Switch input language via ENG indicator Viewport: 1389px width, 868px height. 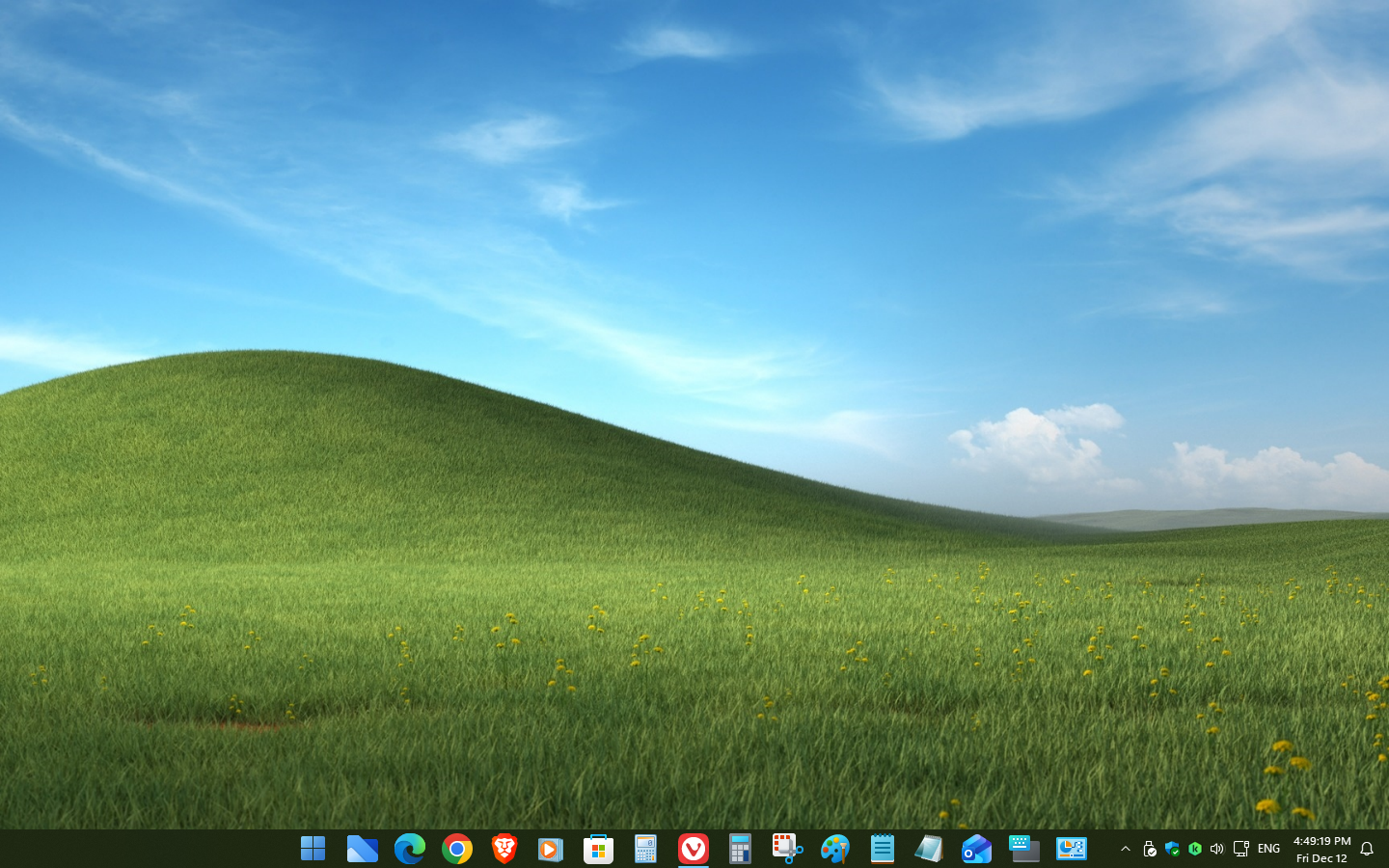click(x=1268, y=849)
